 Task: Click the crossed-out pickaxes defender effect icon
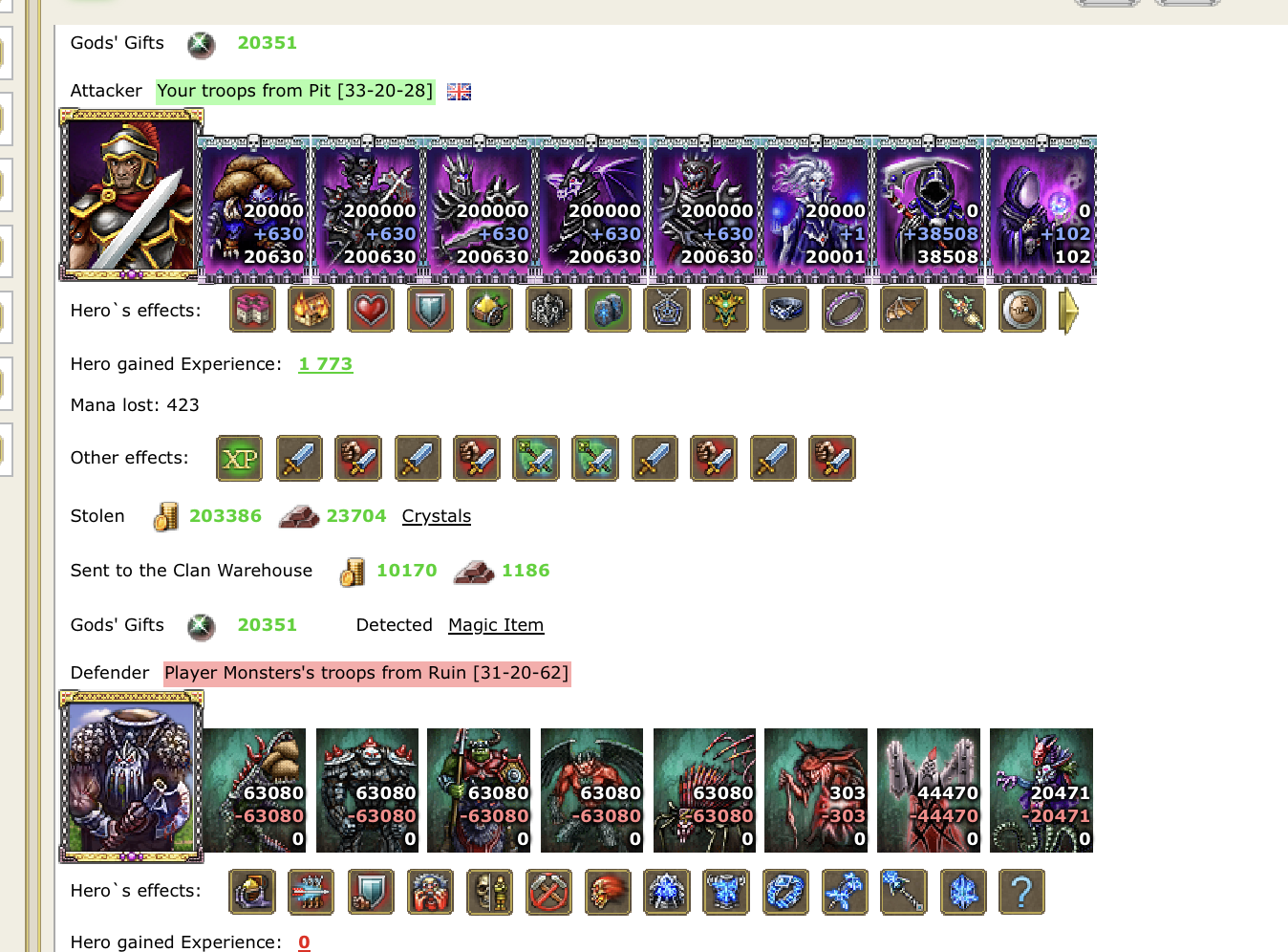click(548, 892)
